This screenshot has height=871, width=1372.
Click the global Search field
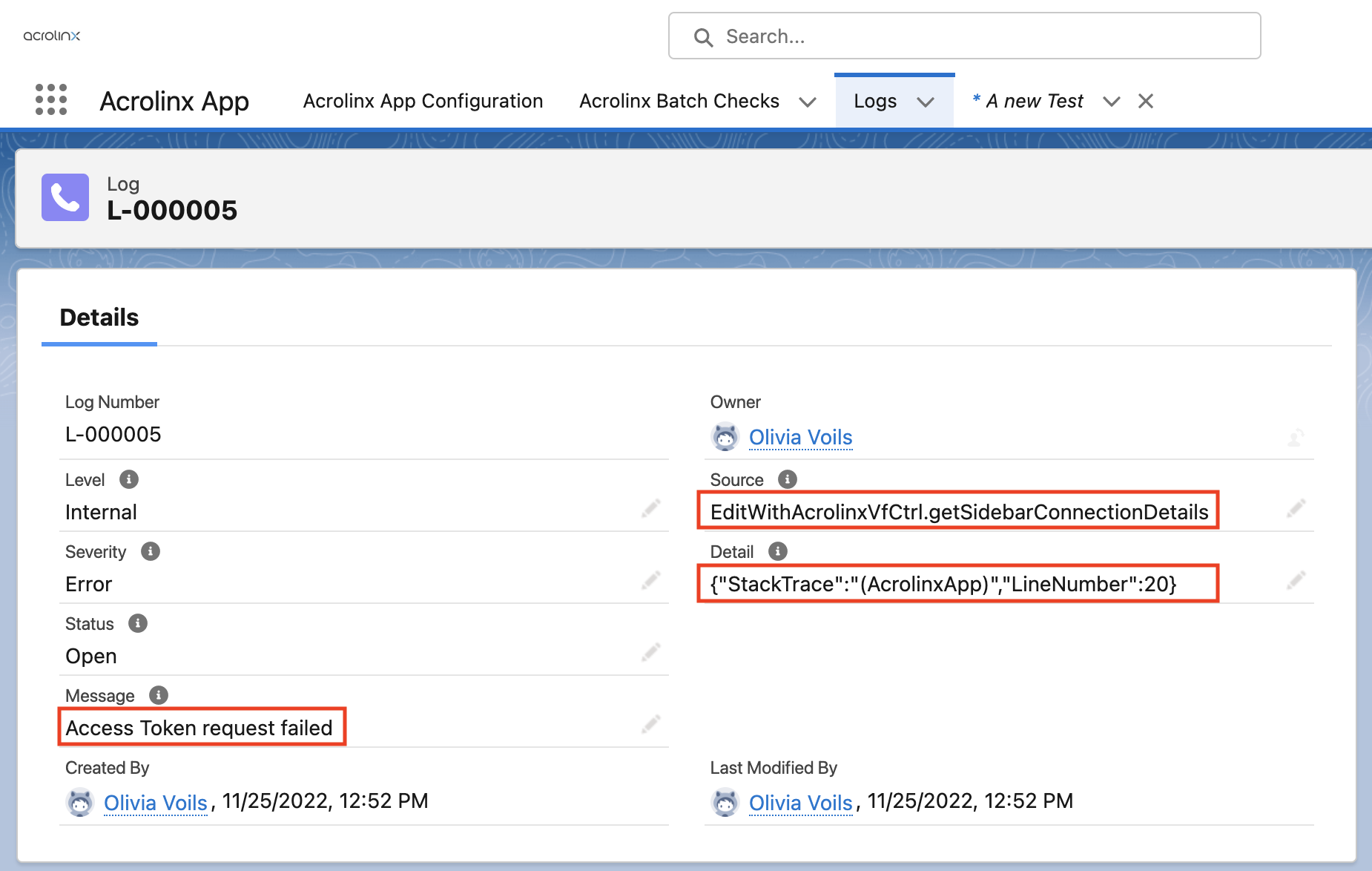point(964,36)
